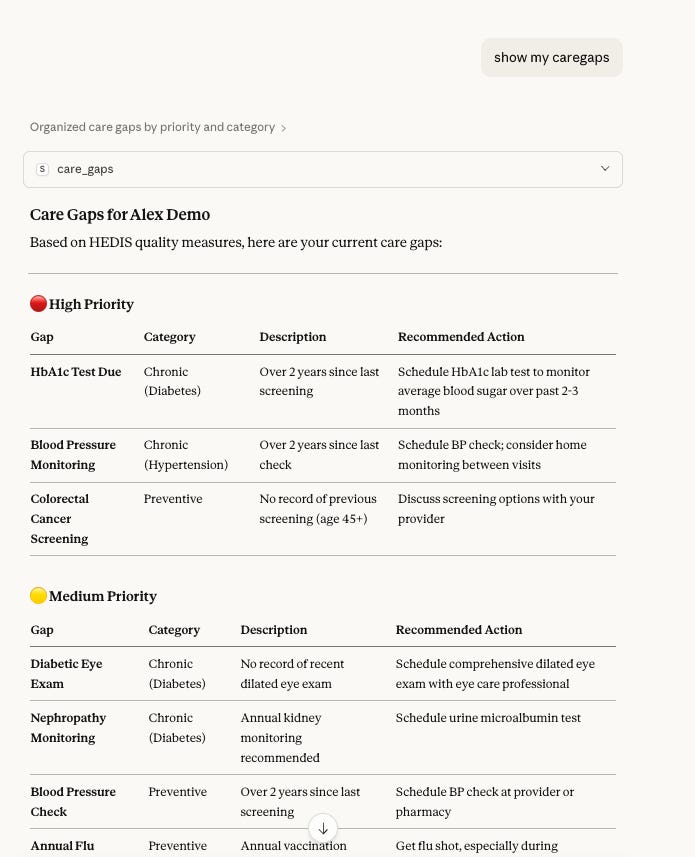Click the Recommended Action header in High Priority table
The width and height of the screenshot is (695, 857).
(461, 337)
